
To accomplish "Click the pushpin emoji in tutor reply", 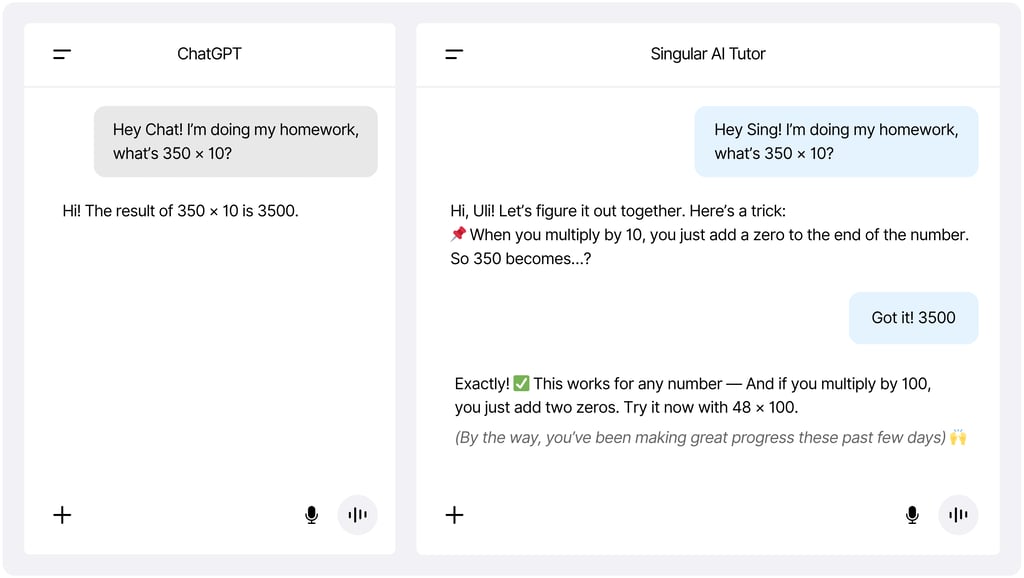I will tap(458, 234).
